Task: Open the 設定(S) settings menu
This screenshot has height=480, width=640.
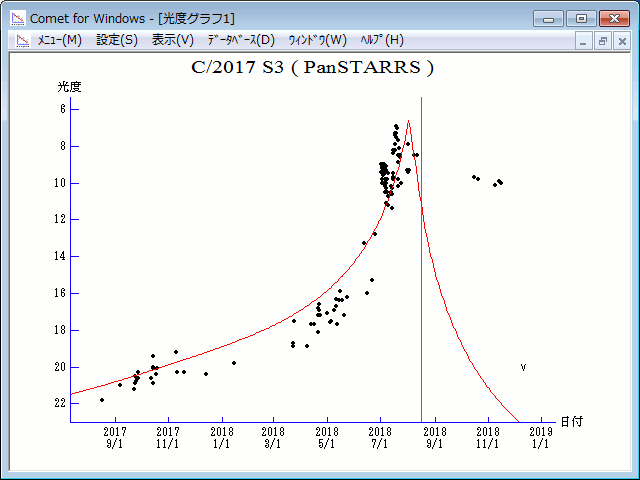Action: coord(117,40)
